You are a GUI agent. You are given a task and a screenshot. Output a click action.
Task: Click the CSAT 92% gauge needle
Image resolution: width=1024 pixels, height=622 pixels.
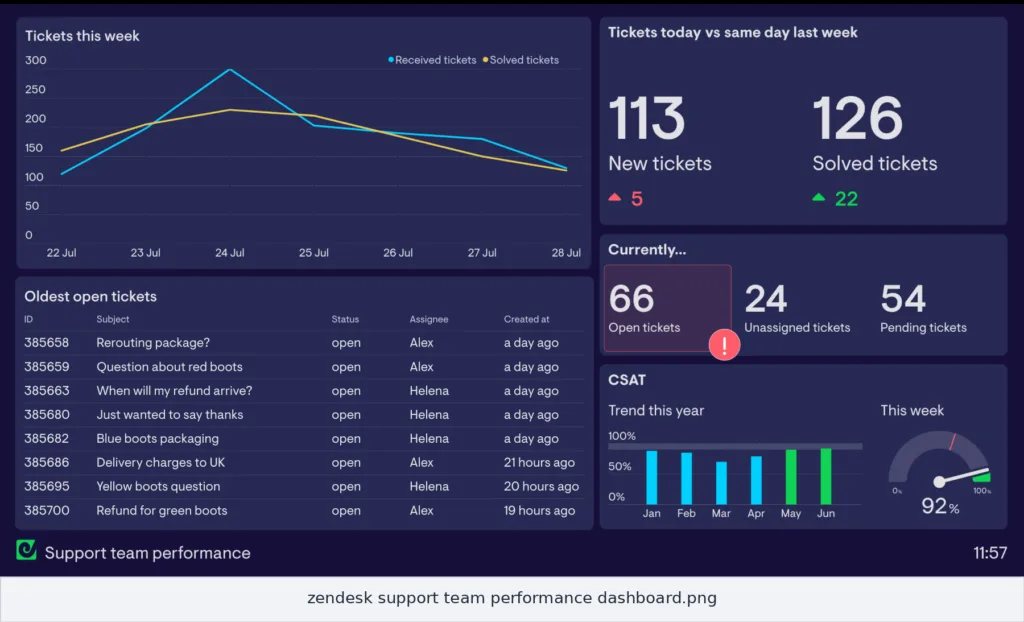click(x=961, y=476)
